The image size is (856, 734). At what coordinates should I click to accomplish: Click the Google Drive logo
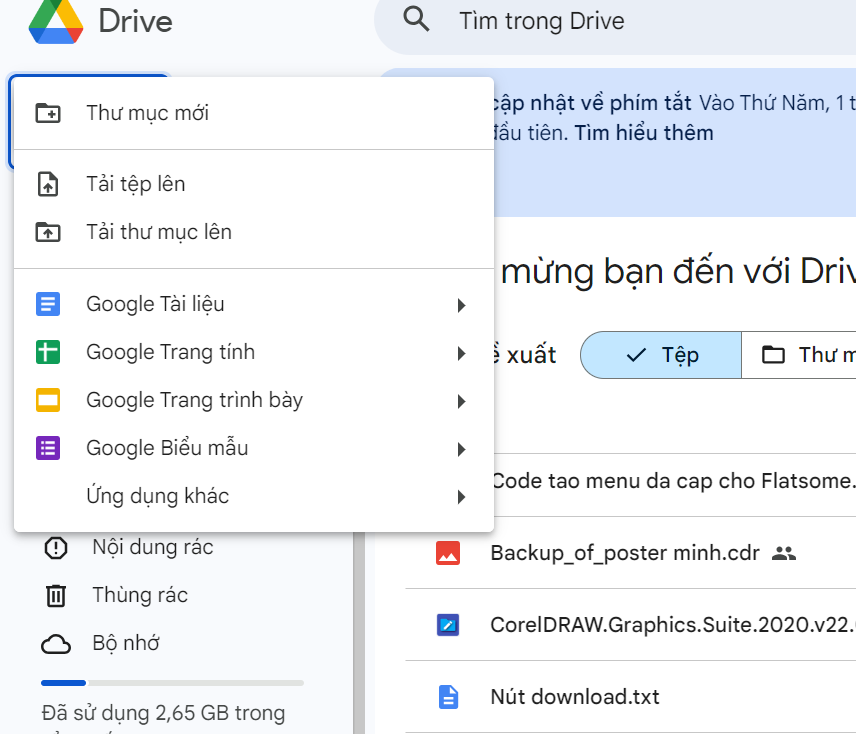coord(56,21)
